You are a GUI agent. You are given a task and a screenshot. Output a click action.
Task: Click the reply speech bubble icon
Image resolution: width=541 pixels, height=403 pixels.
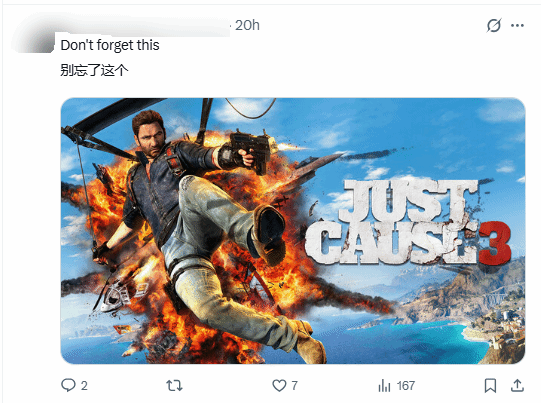(x=68, y=385)
